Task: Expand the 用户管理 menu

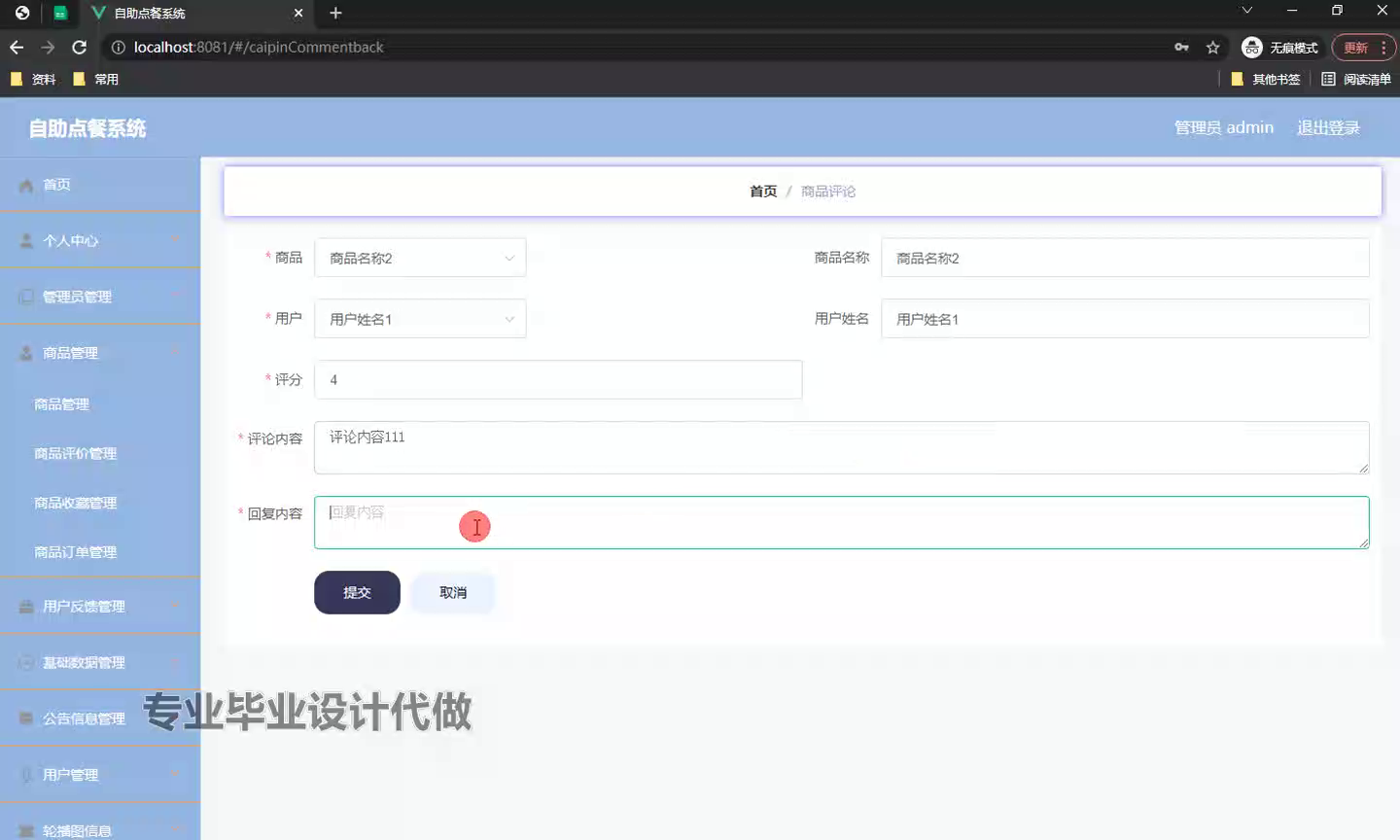Action: (100, 775)
